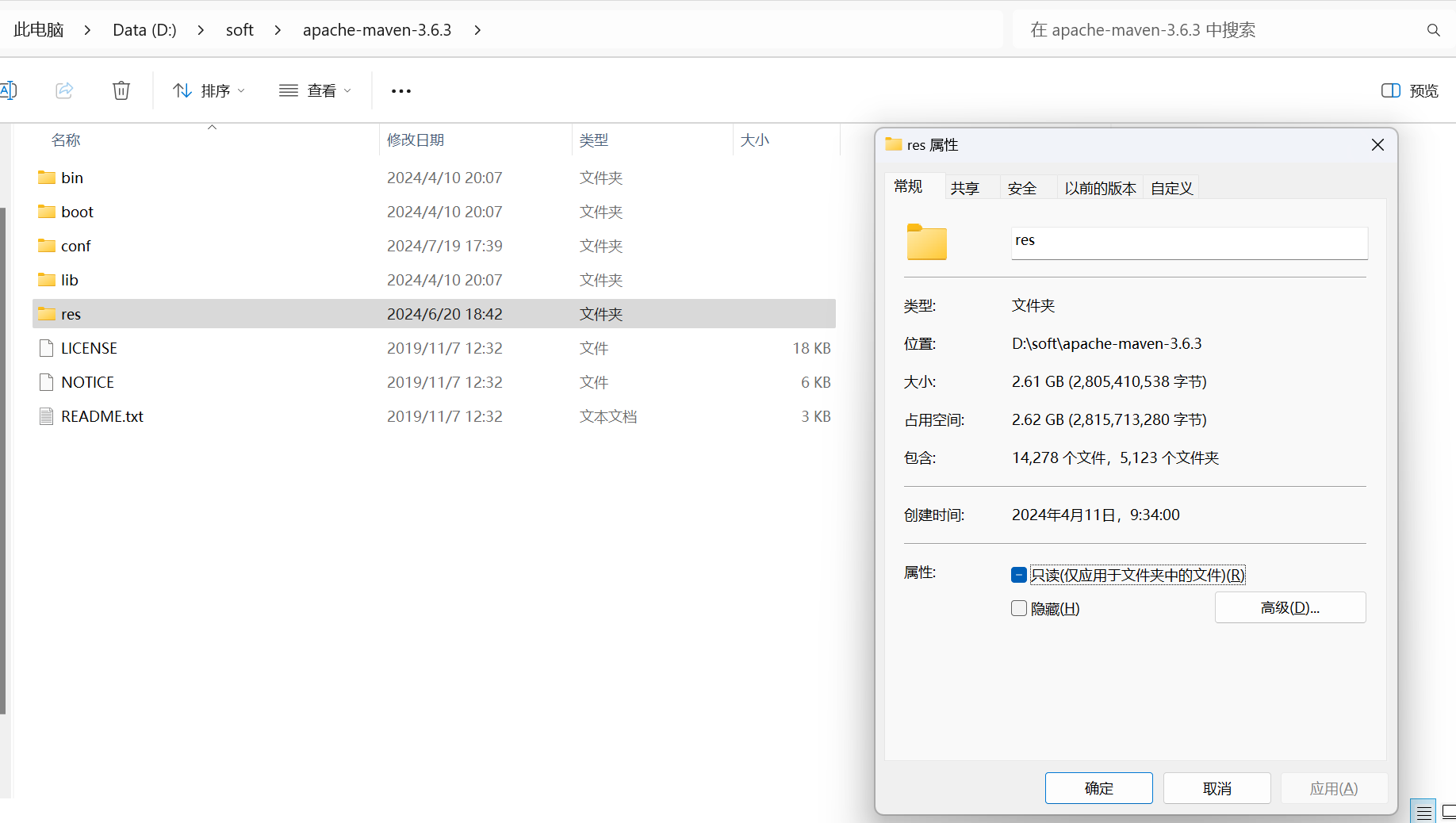Switch to the 以前的版本 tab

[x=1100, y=188]
